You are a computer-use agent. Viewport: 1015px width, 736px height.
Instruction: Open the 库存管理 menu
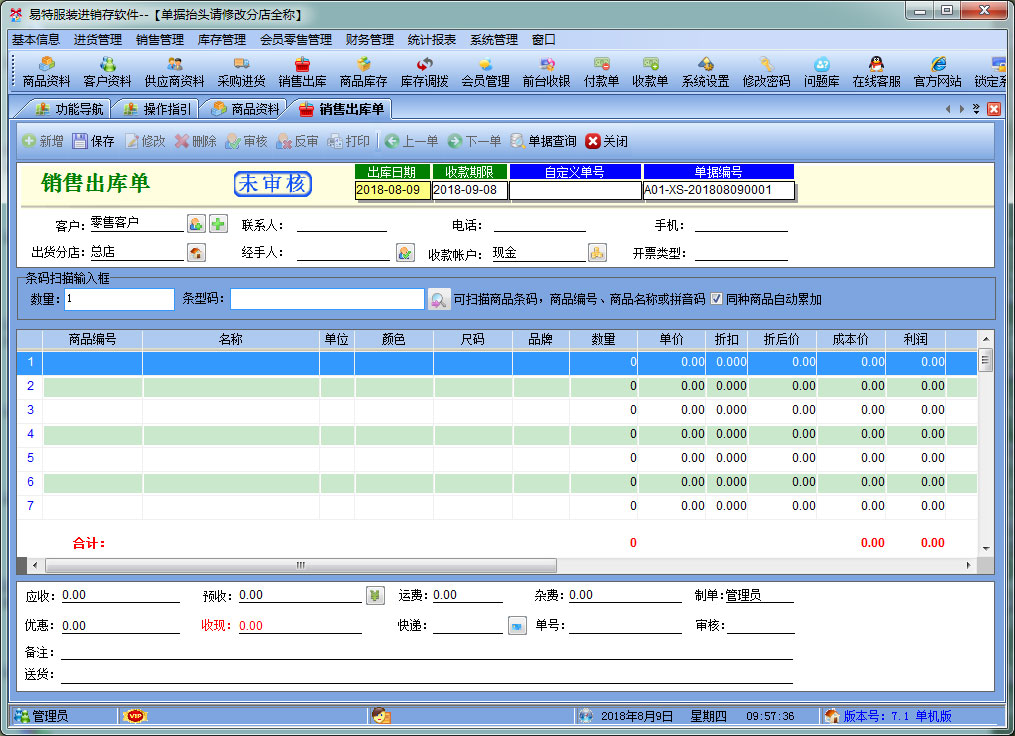pyautogui.click(x=221, y=40)
